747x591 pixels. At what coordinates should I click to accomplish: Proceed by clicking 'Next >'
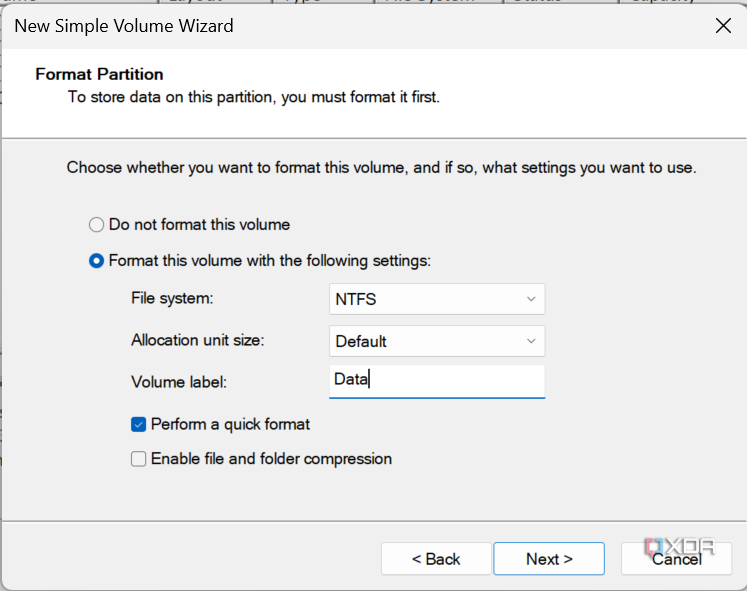(x=549, y=559)
